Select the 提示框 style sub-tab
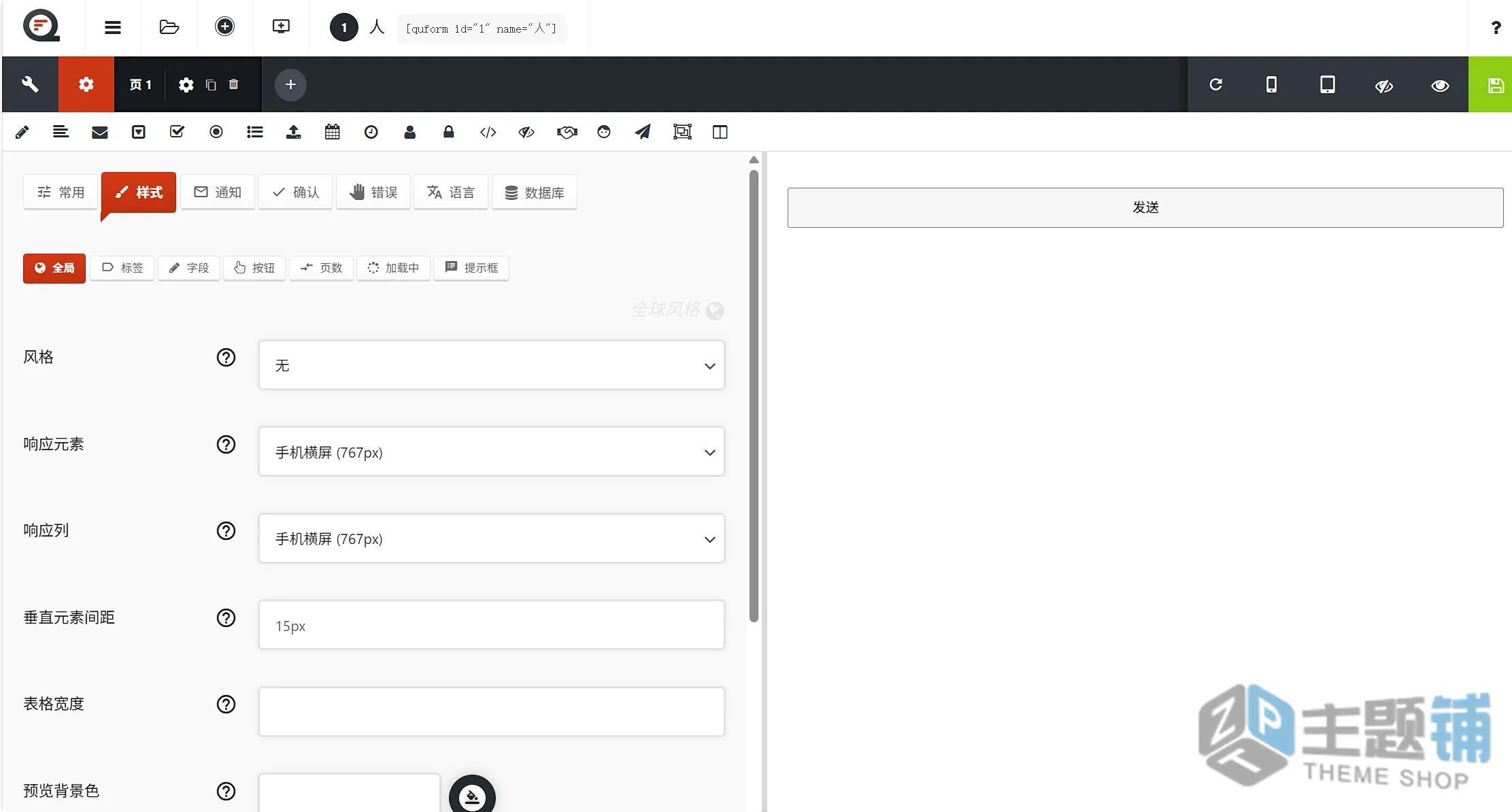Viewport: 1512px width, 812px height. pos(471,268)
